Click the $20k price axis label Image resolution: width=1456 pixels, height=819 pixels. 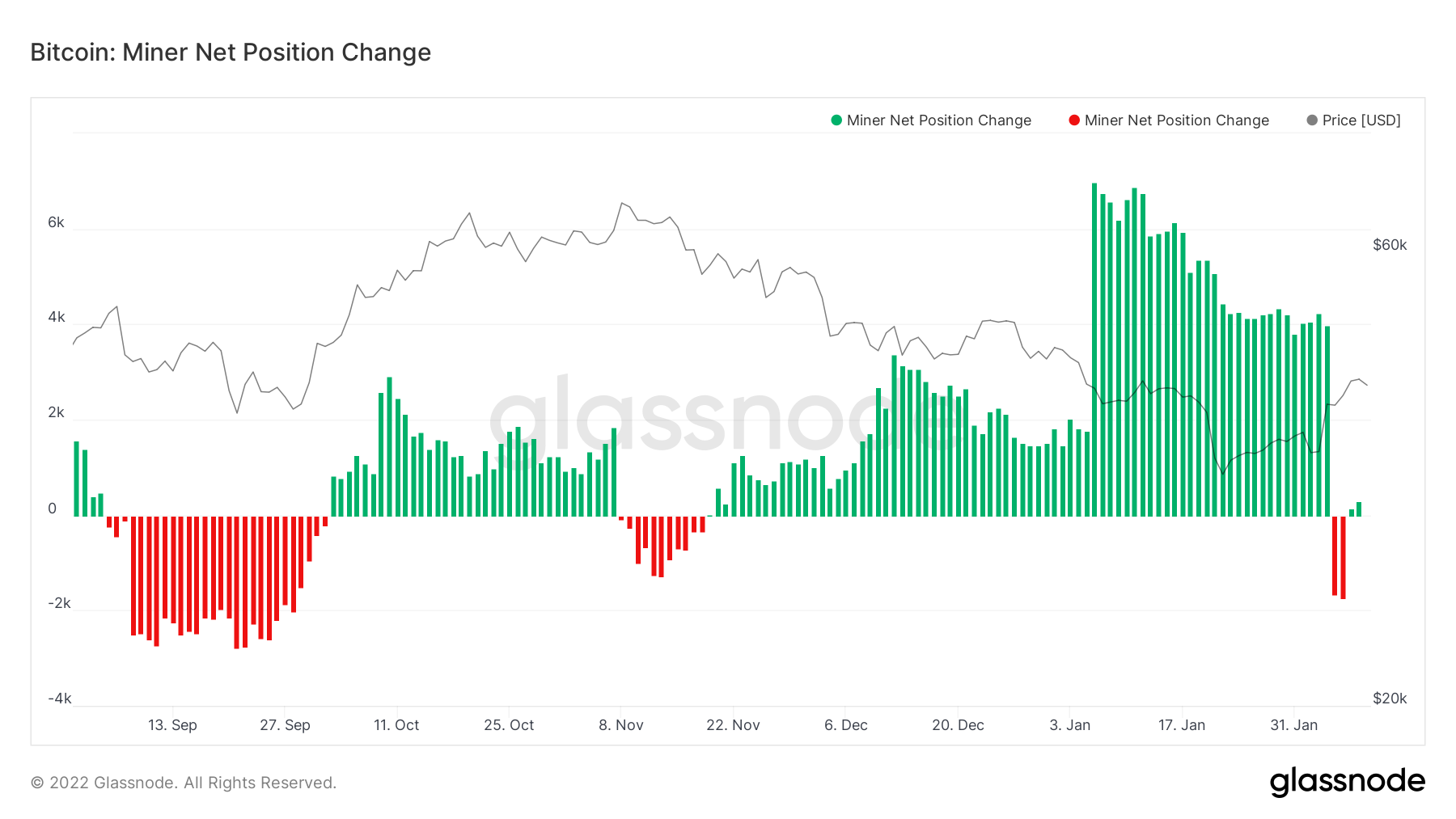coord(1389,699)
